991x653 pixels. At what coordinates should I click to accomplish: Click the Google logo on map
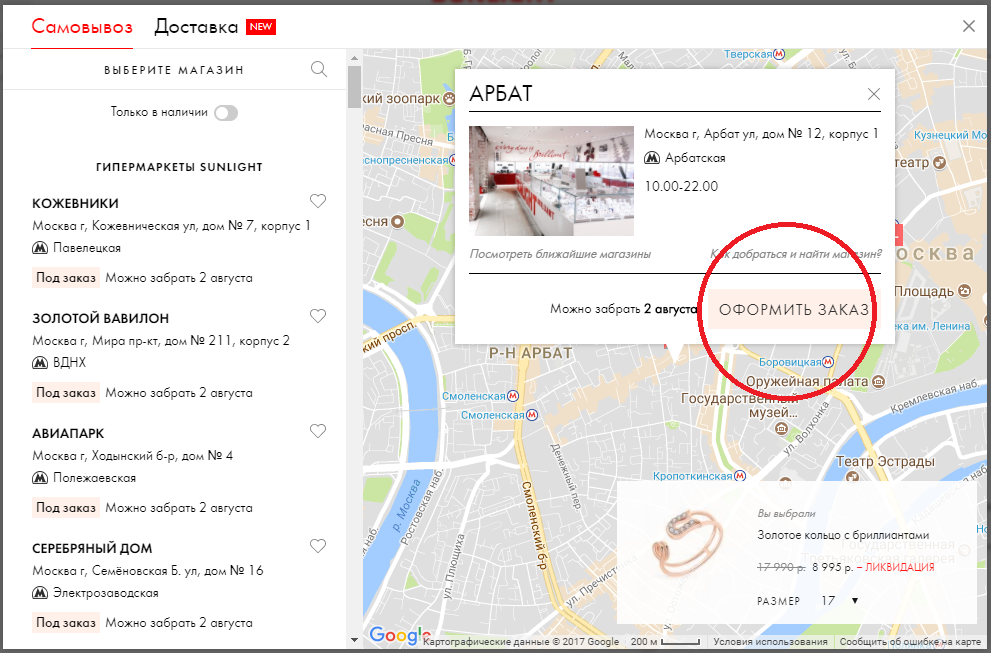tap(399, 635)
